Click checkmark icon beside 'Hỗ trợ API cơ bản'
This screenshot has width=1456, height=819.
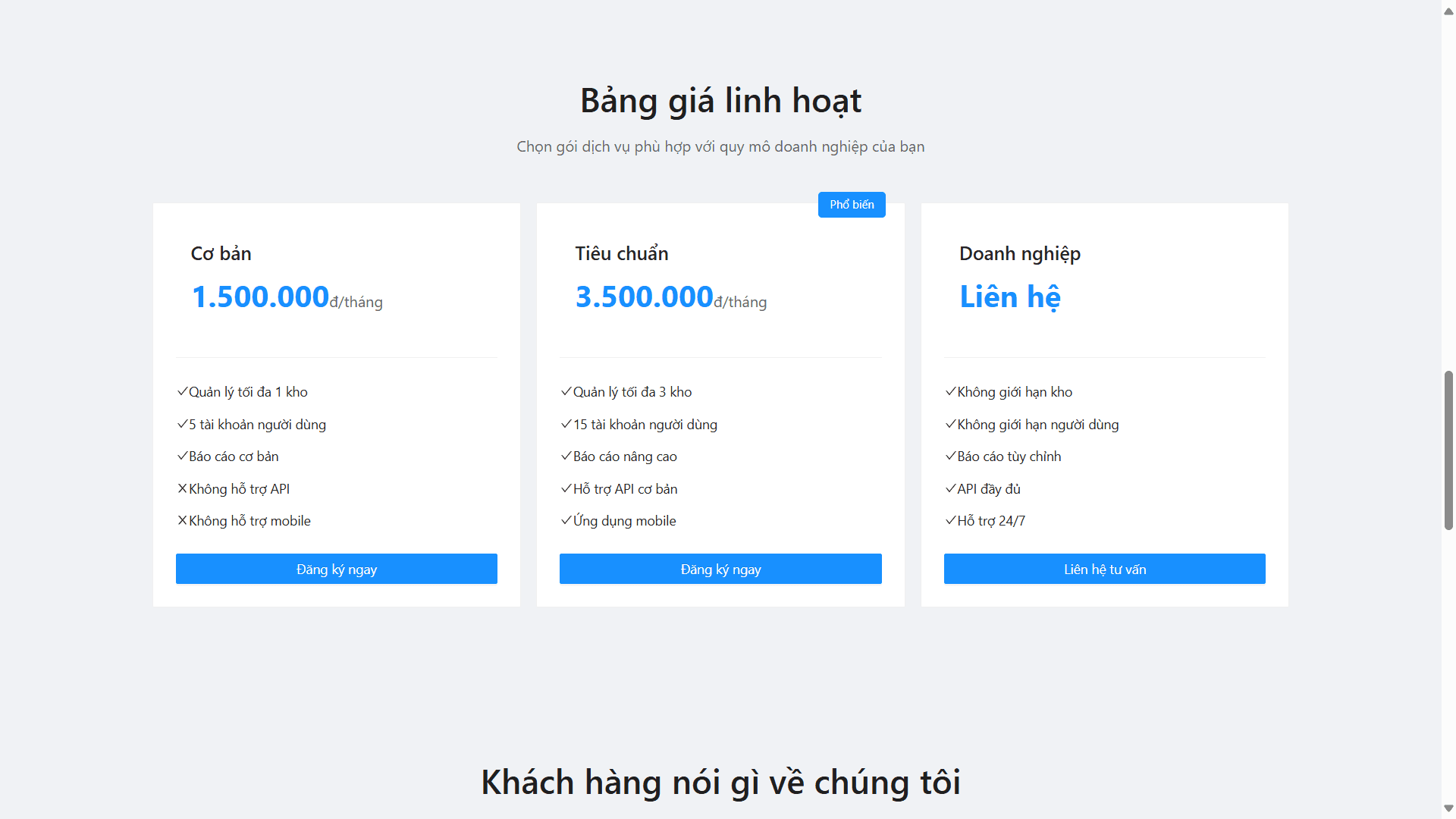[566, 489]
